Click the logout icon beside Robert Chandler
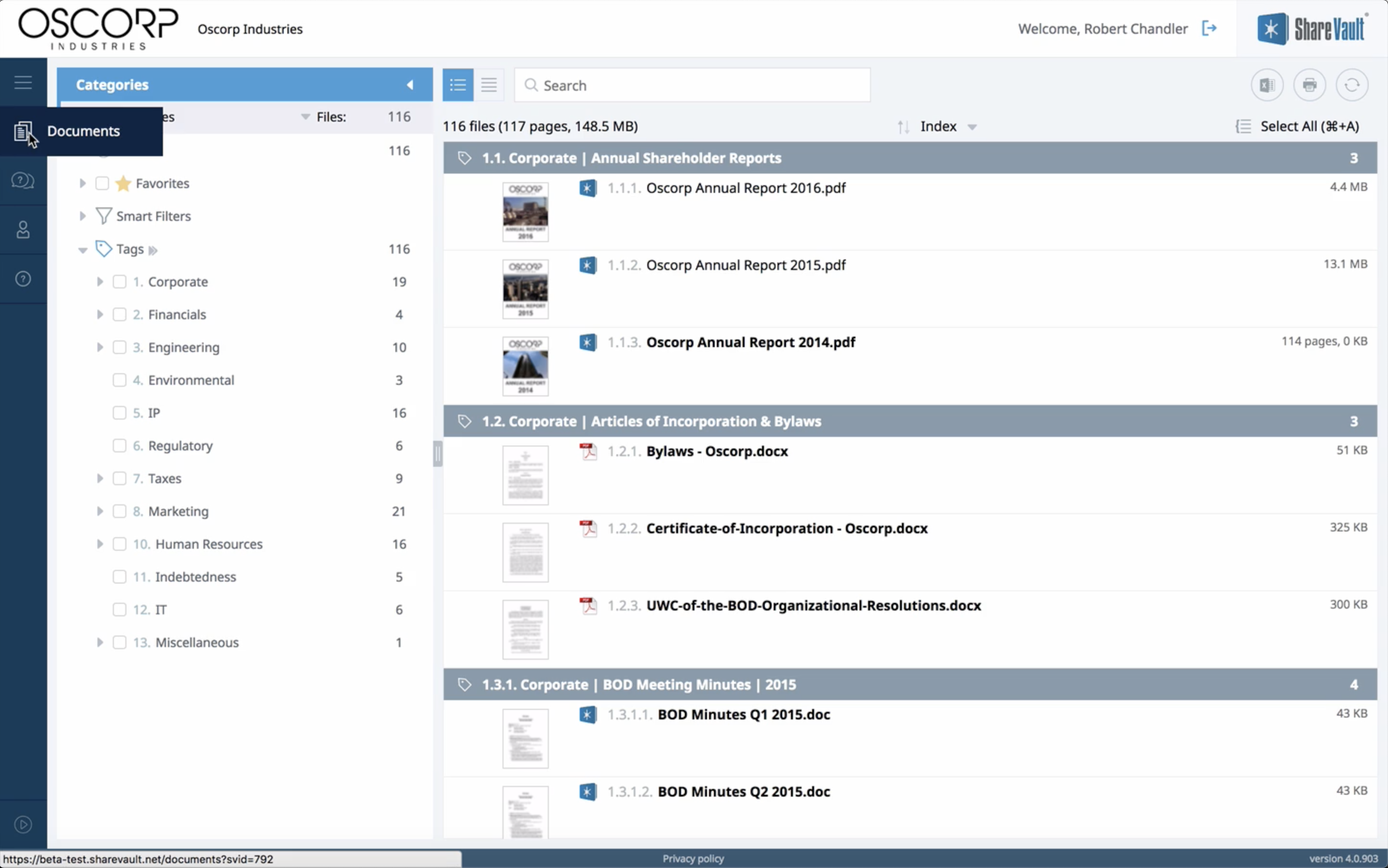Screen dimensions: 1388x868 [1209, 28]
